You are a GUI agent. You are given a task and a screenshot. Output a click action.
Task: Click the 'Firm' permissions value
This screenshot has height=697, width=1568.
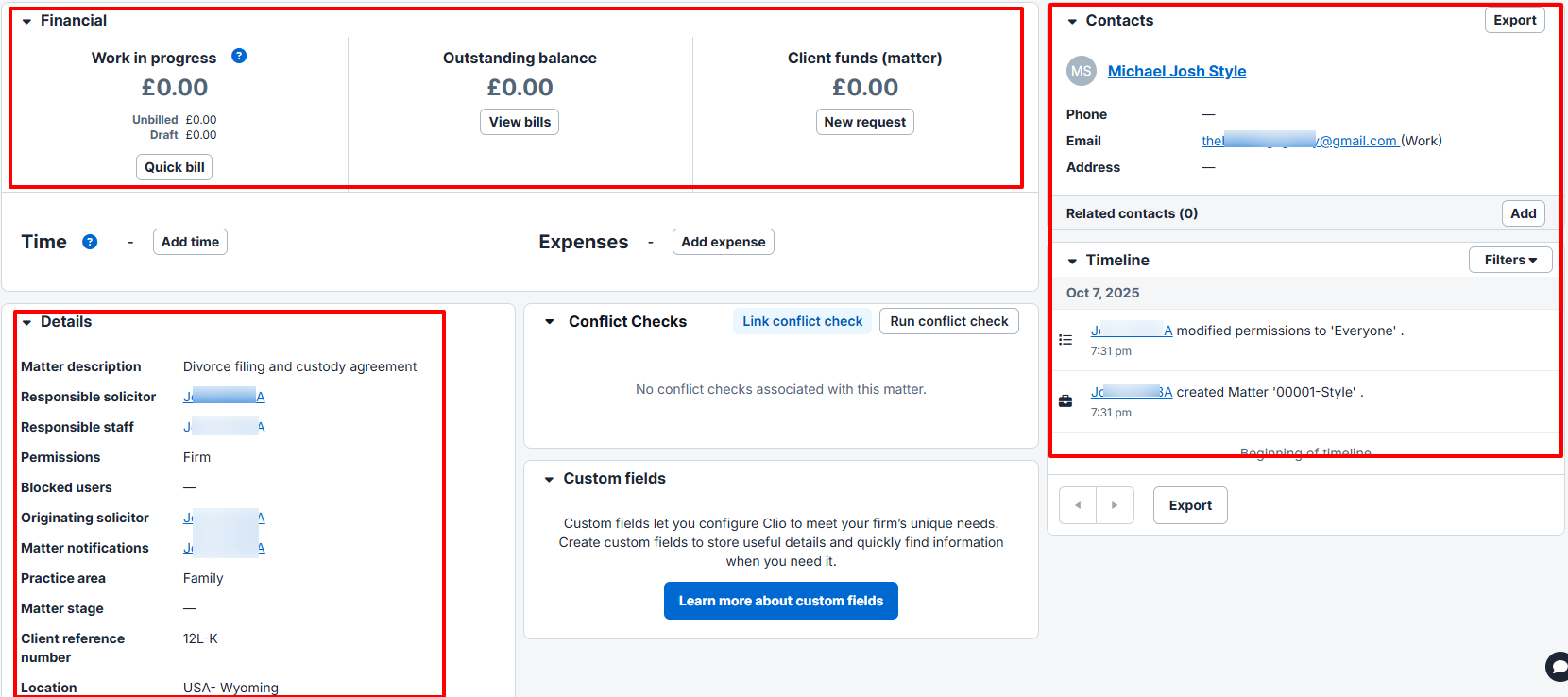[x=196, y=457]
